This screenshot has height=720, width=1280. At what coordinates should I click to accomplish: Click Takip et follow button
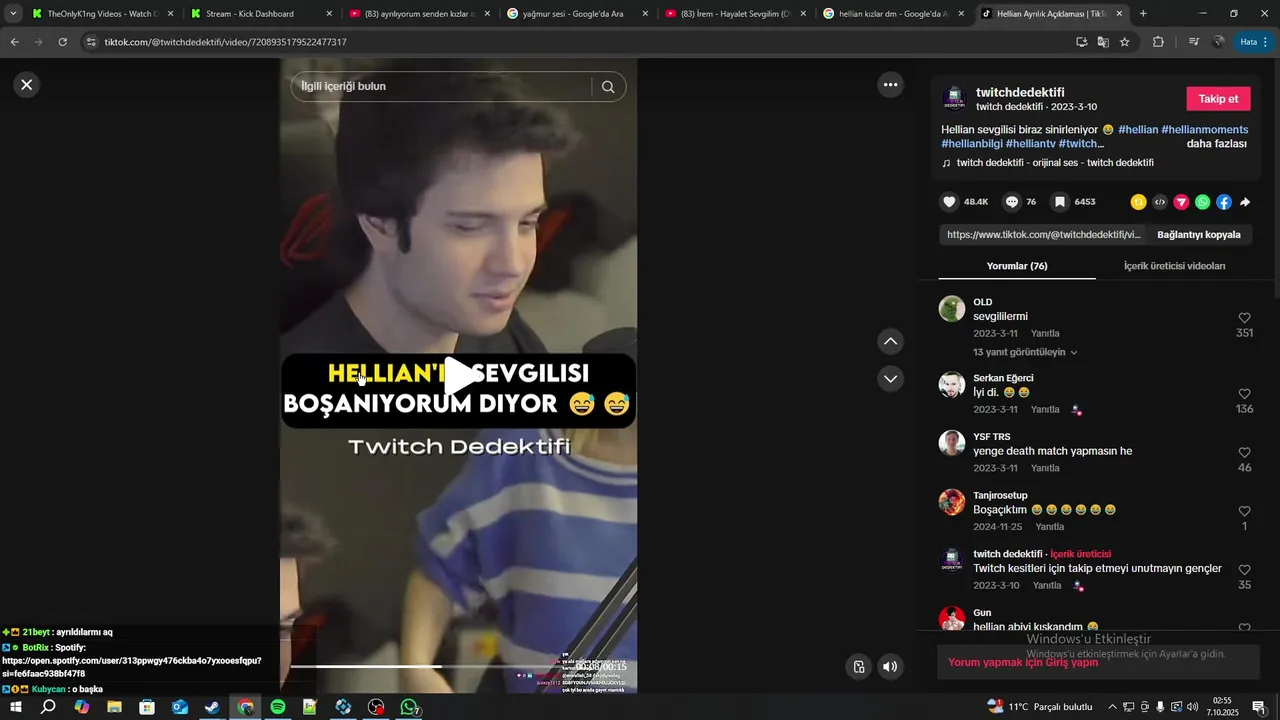click(1218, 99)
